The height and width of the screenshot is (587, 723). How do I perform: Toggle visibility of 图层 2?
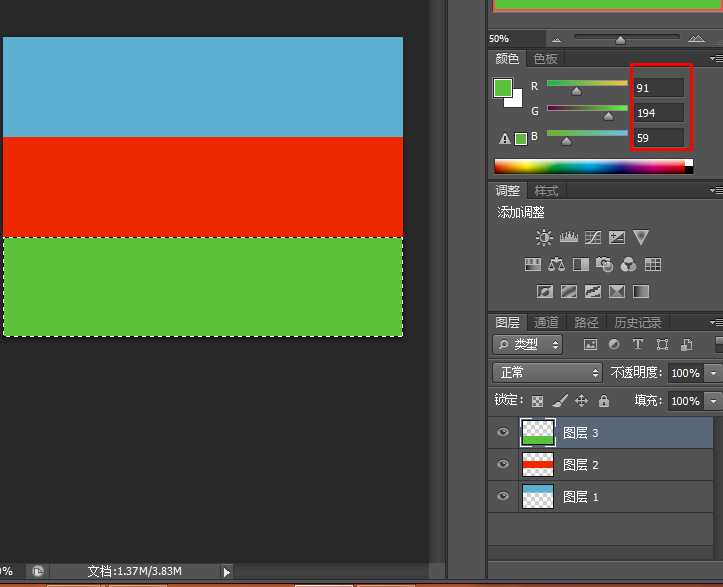[503, 465]
